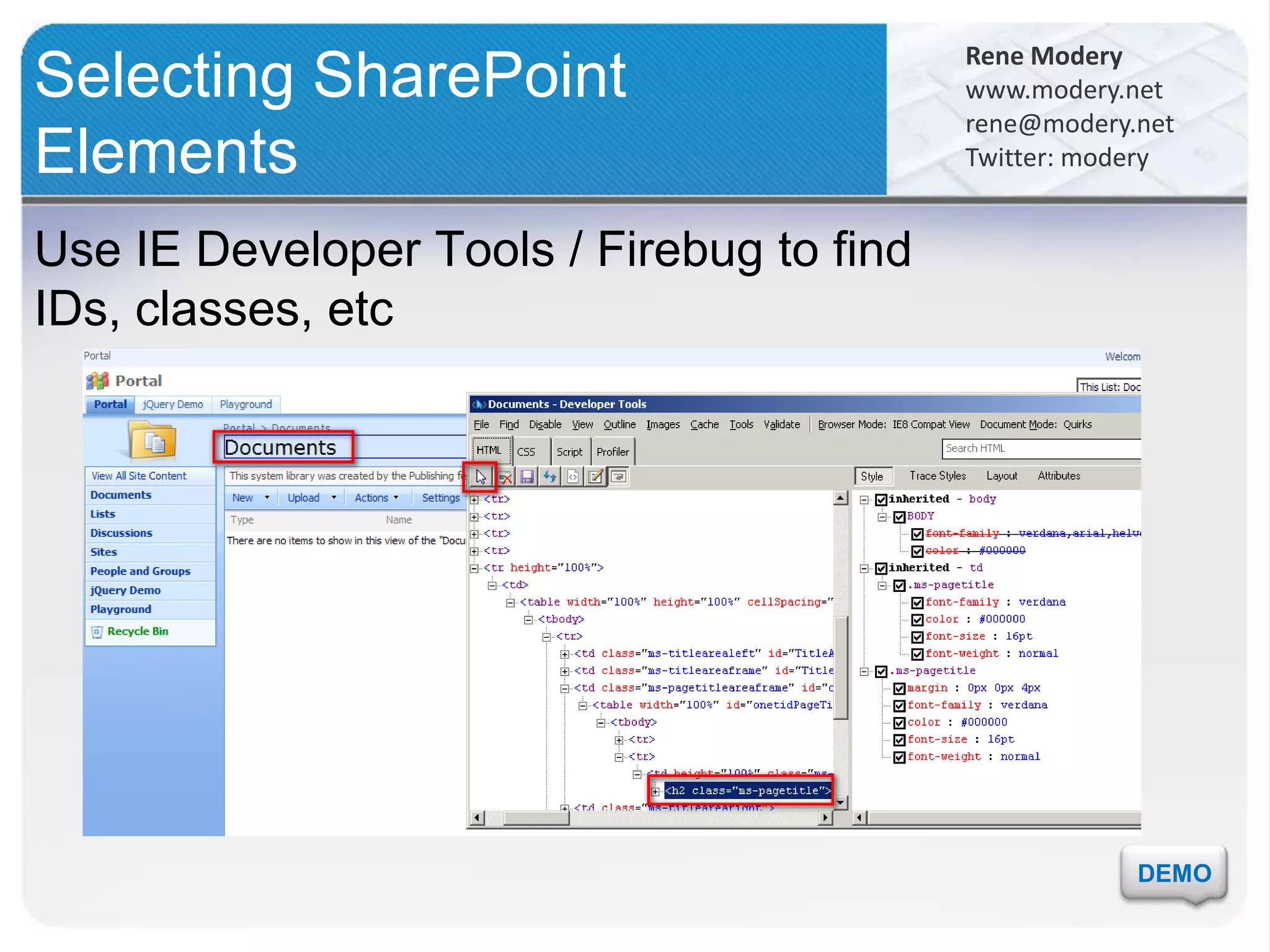Switch to the Script tab

click(569, 452)
